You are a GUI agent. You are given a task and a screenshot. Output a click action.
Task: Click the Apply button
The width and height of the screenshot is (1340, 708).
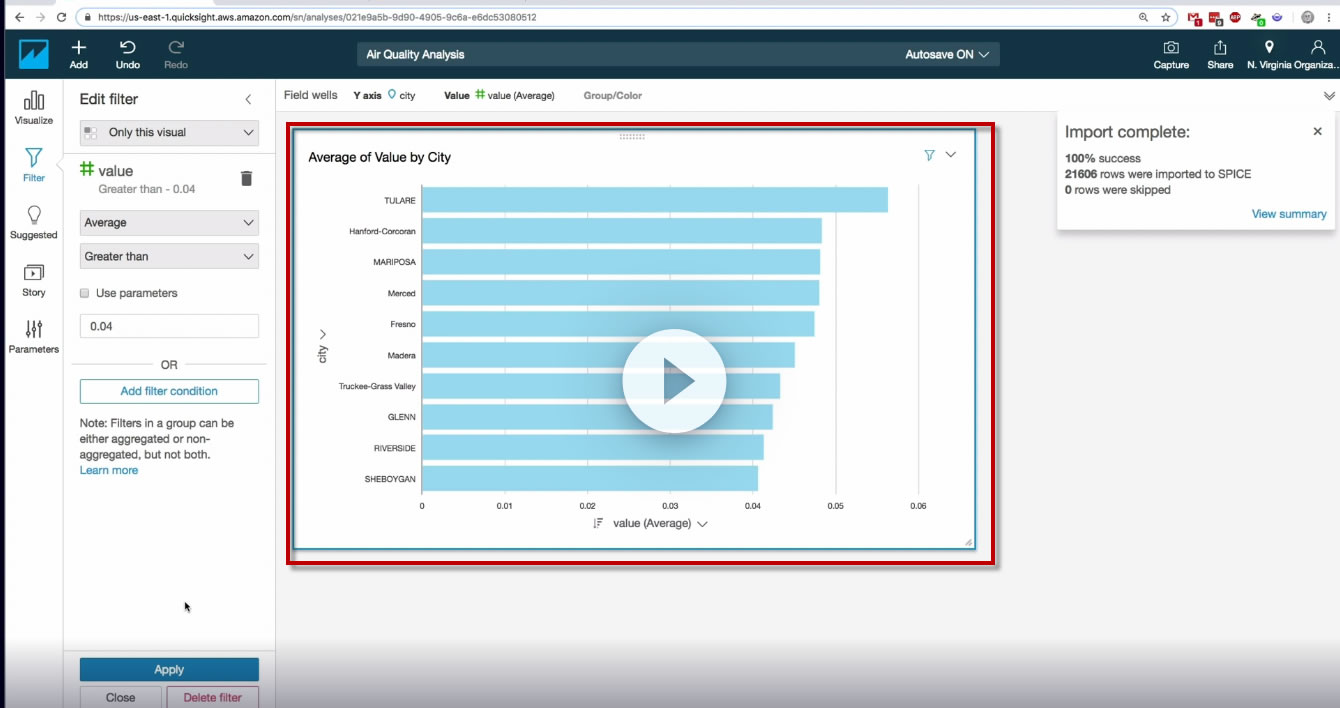click(169, 670)
